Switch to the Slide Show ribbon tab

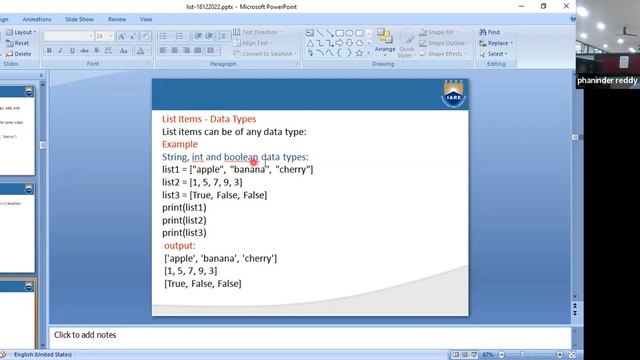click(79, 19)
